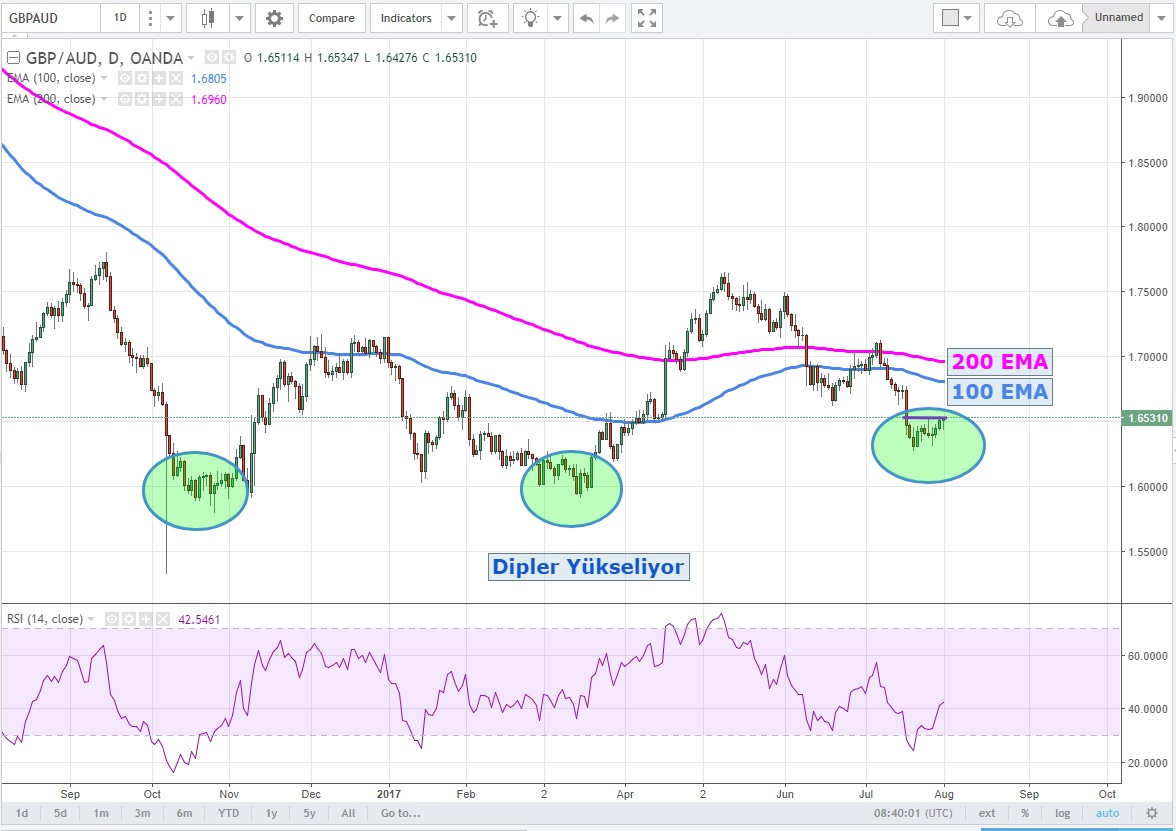Create an alert with the alarm clock icon
This screenshot has height=831, width=1176.
(487, 18)
